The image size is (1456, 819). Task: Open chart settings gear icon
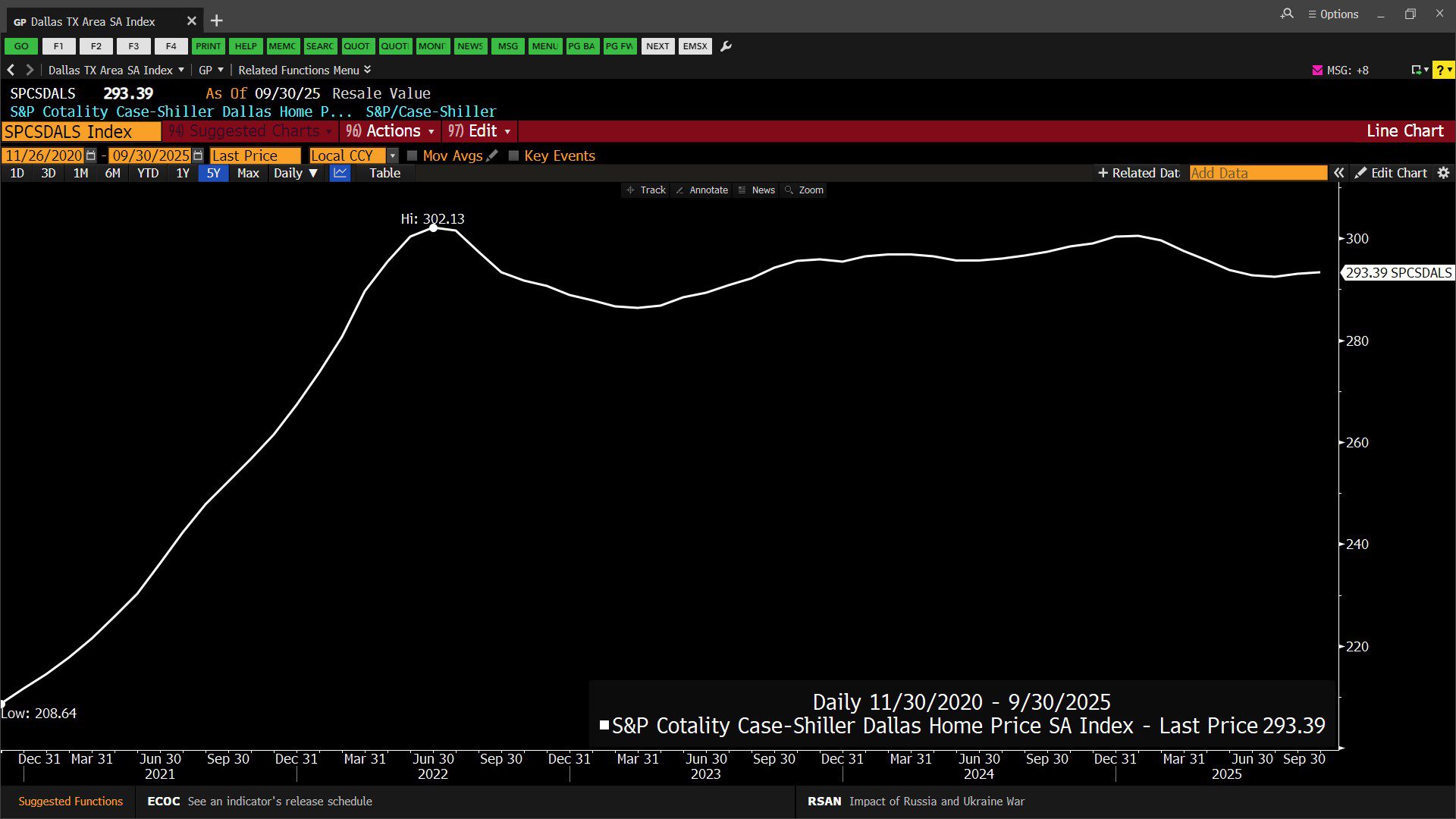1443,173
